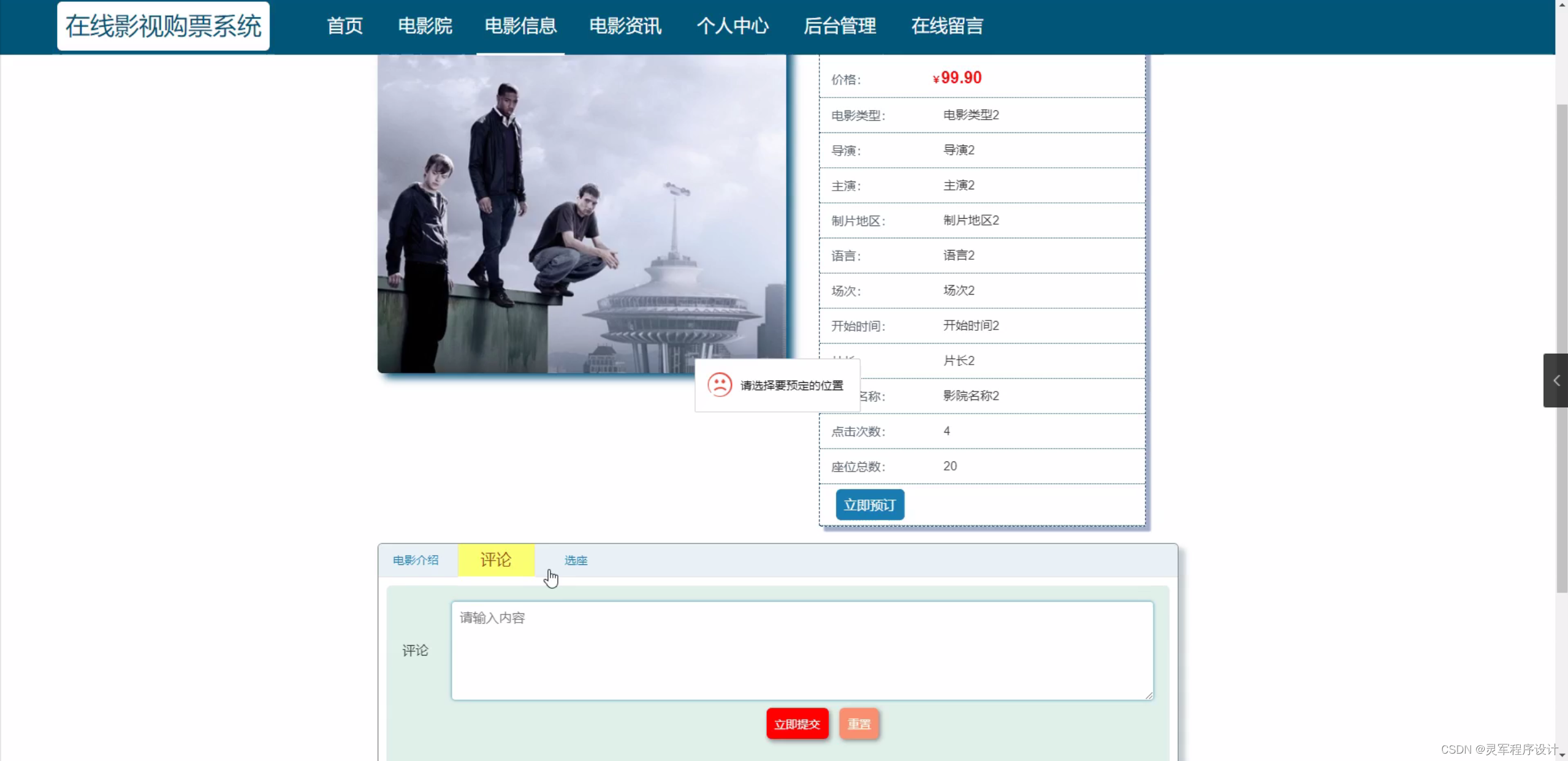Click the sad face warning icon

pos(720,385)
